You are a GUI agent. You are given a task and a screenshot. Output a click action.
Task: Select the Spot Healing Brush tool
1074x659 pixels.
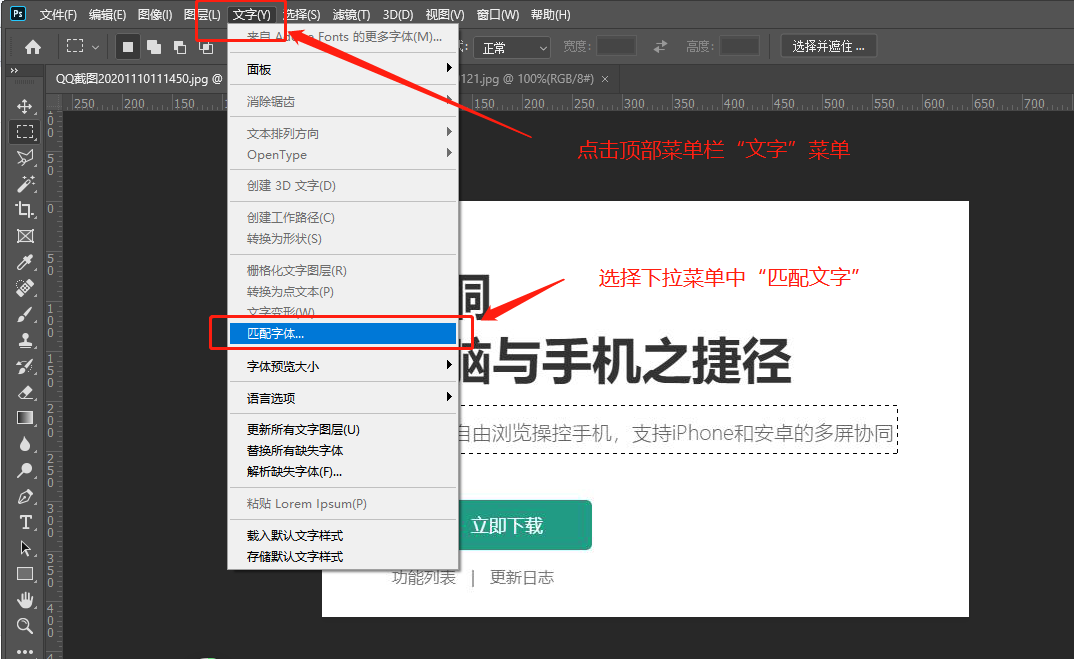tap(25, 288)
